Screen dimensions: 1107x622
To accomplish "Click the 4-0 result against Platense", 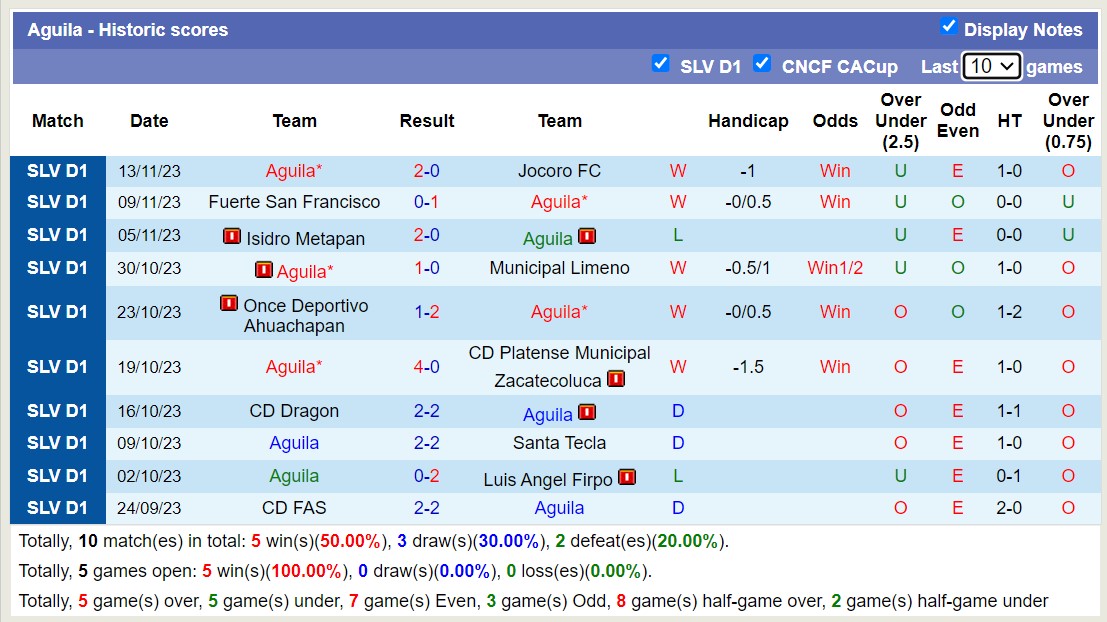I will [x=427, y=367].
